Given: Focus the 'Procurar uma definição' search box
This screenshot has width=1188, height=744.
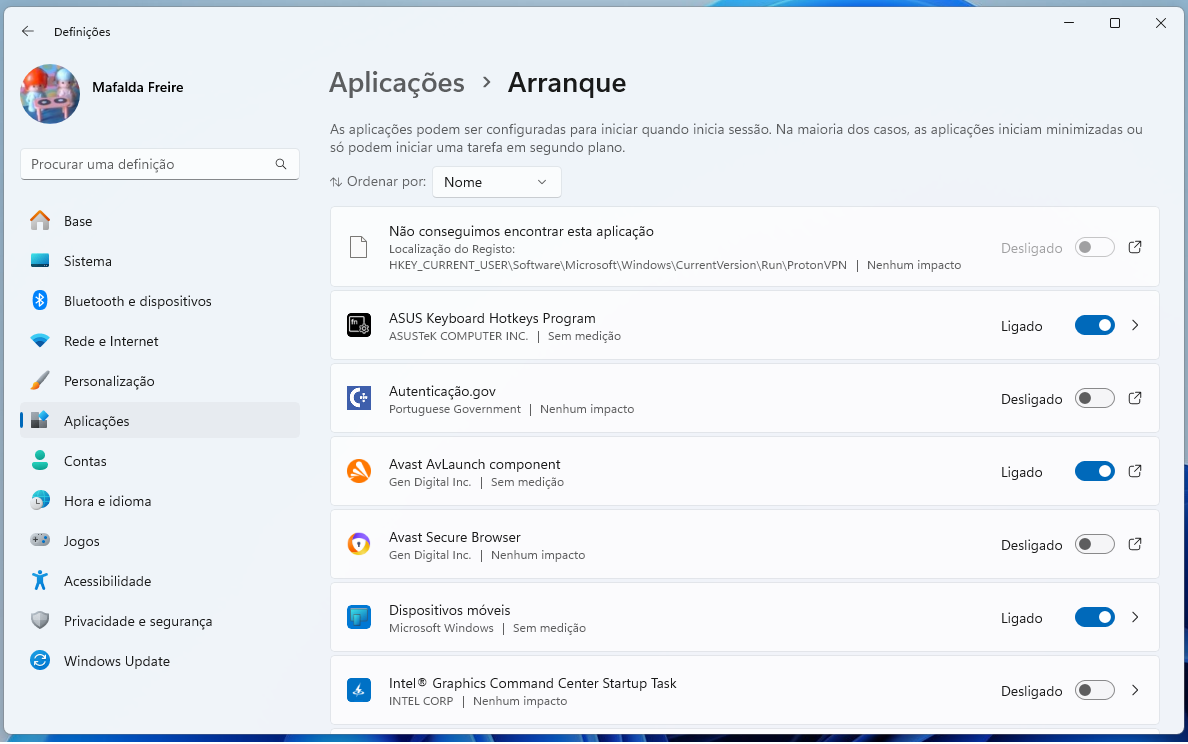Looking at the screenshot, I should [x=160, y=164].
